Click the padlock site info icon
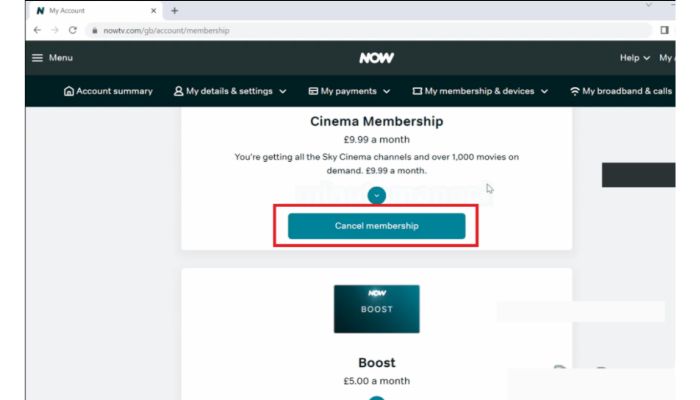 coord(93,31)
